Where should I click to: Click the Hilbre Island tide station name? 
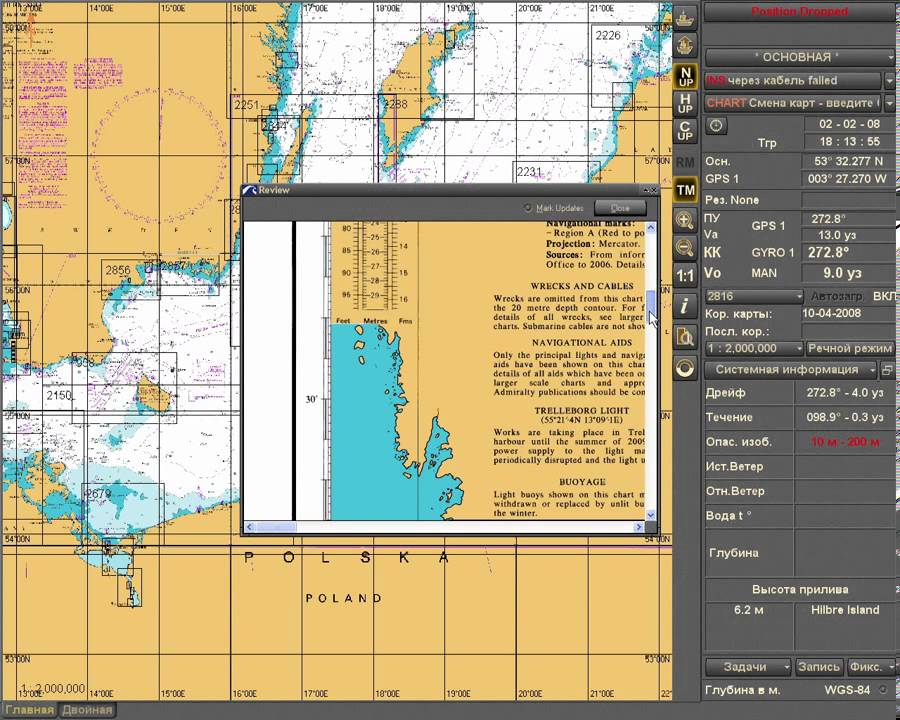[x=845, y=610]
